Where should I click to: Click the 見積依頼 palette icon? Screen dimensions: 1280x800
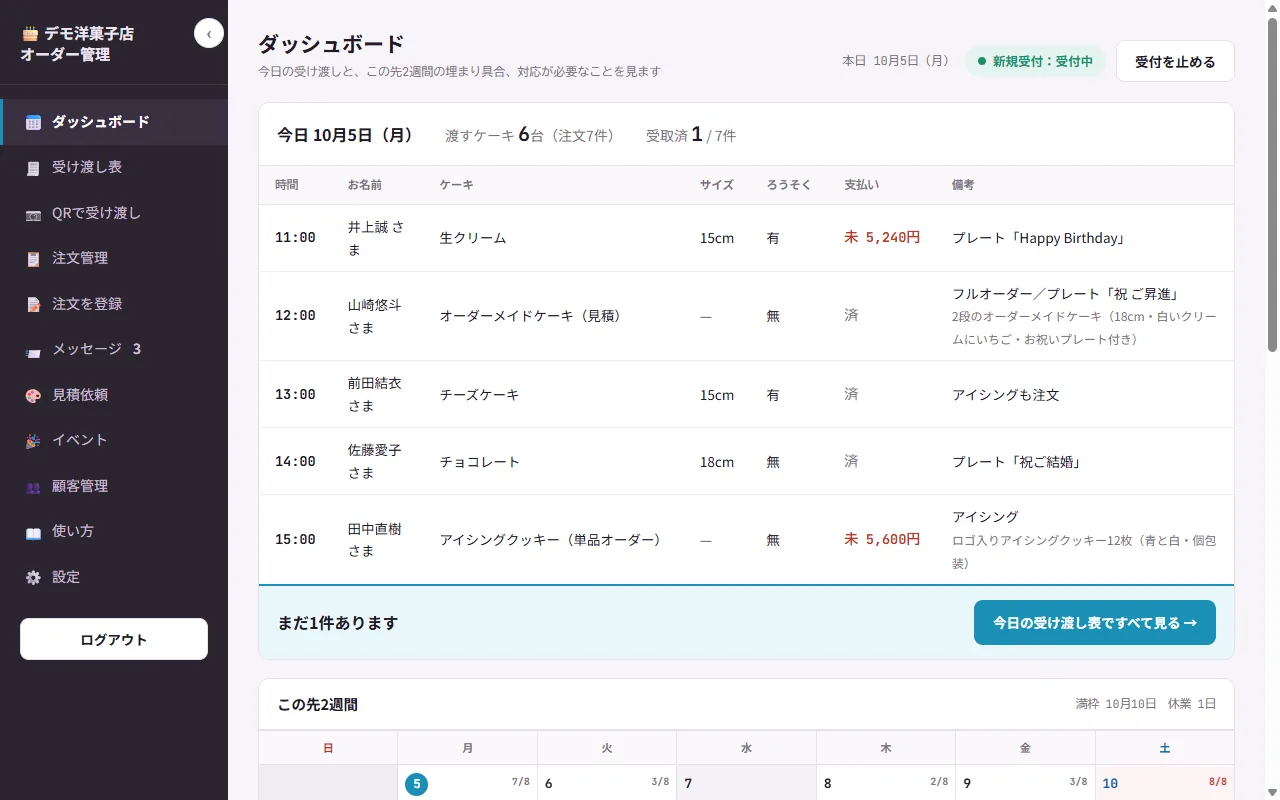(x=34, y=396)
